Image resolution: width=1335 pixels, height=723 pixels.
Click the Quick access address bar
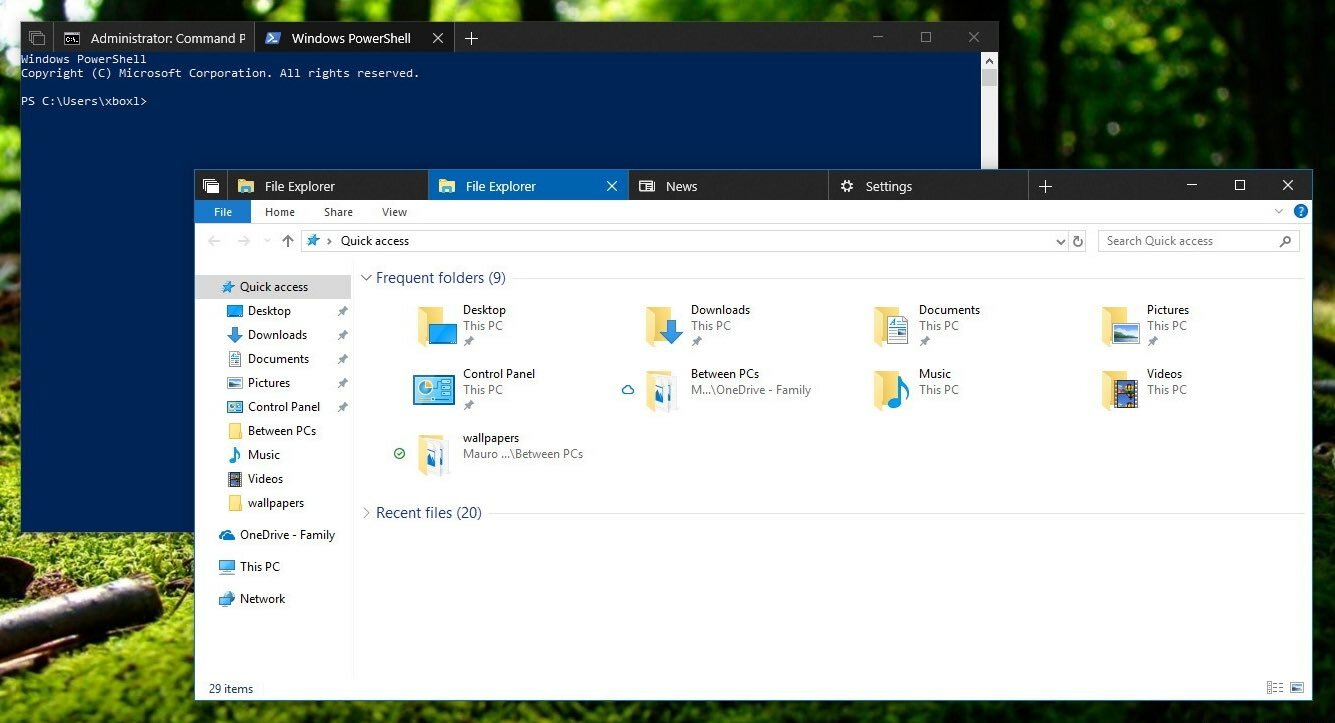685,241
